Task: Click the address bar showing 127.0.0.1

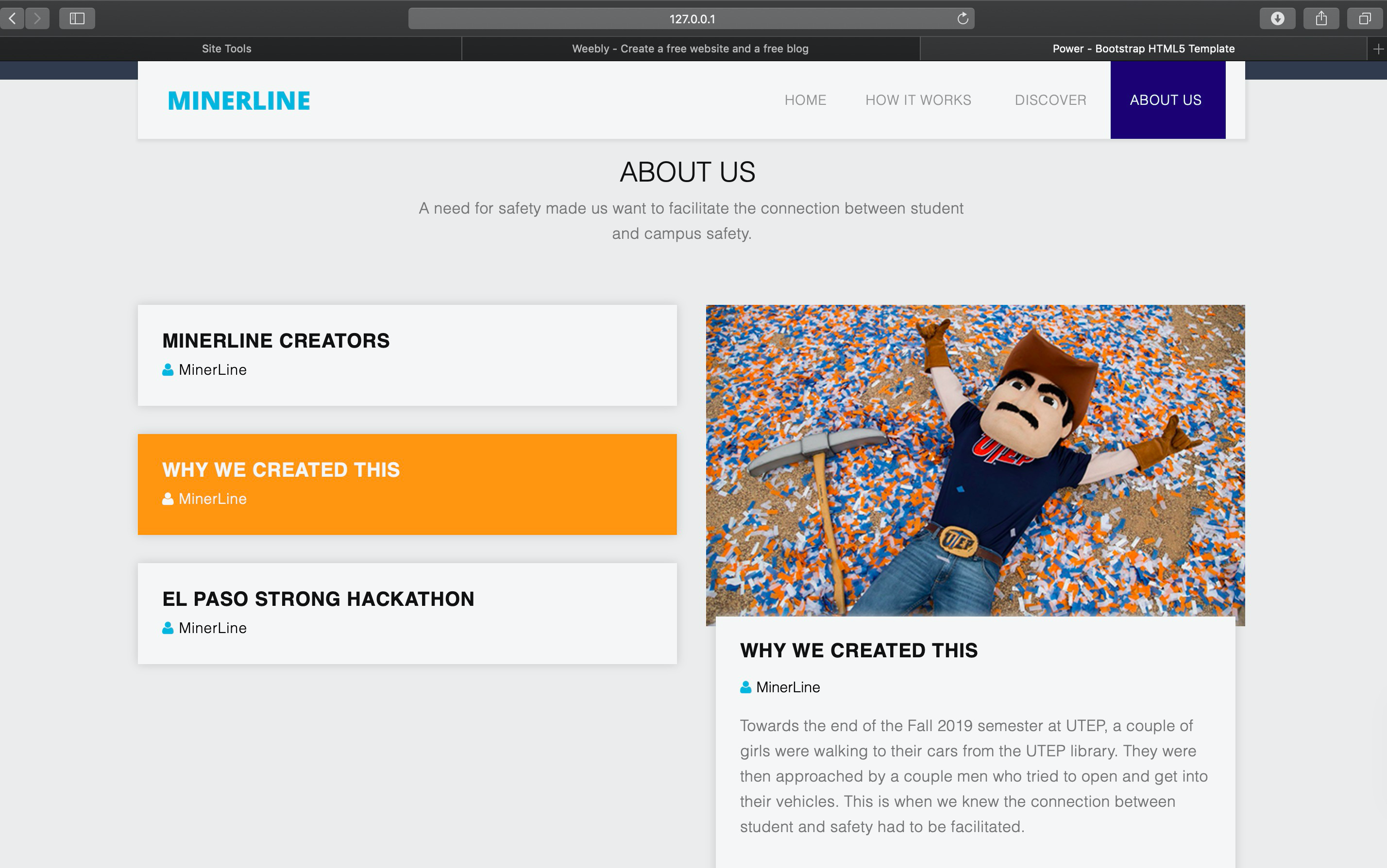Action: tap(691, 18)
